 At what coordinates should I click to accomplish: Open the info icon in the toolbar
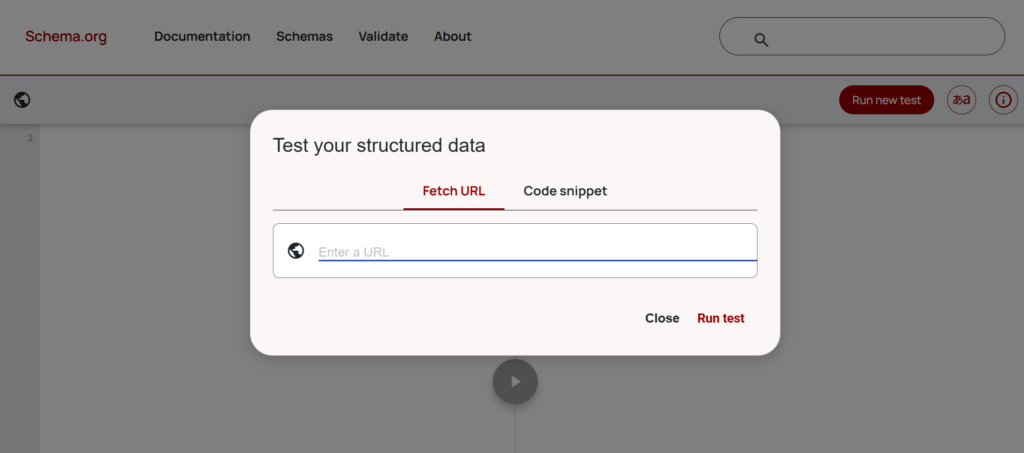click(x=1003, y=100)
